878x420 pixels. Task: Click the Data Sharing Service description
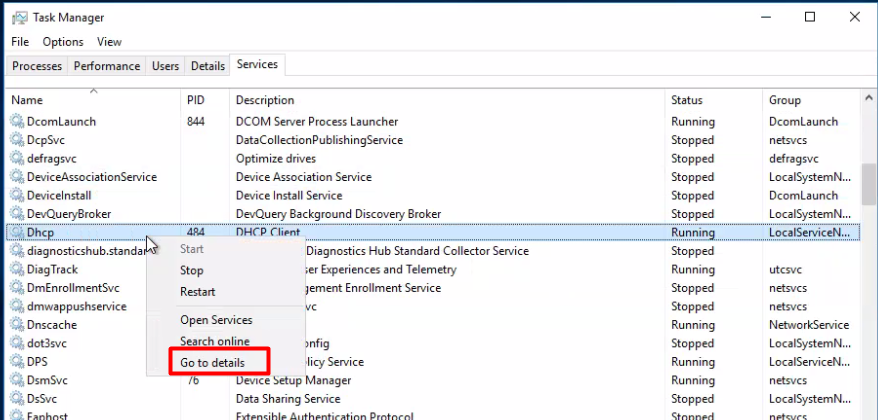[288, 399]
